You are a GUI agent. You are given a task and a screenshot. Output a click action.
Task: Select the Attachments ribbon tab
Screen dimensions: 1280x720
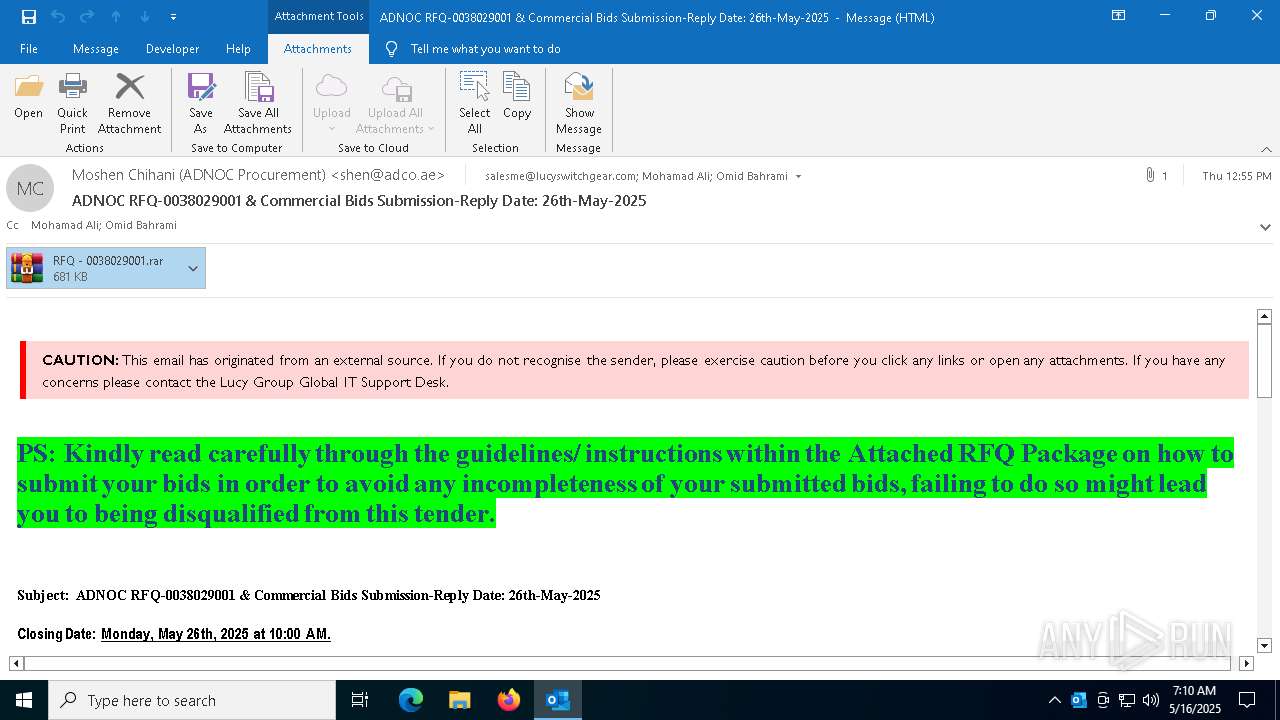coord(318,49)
